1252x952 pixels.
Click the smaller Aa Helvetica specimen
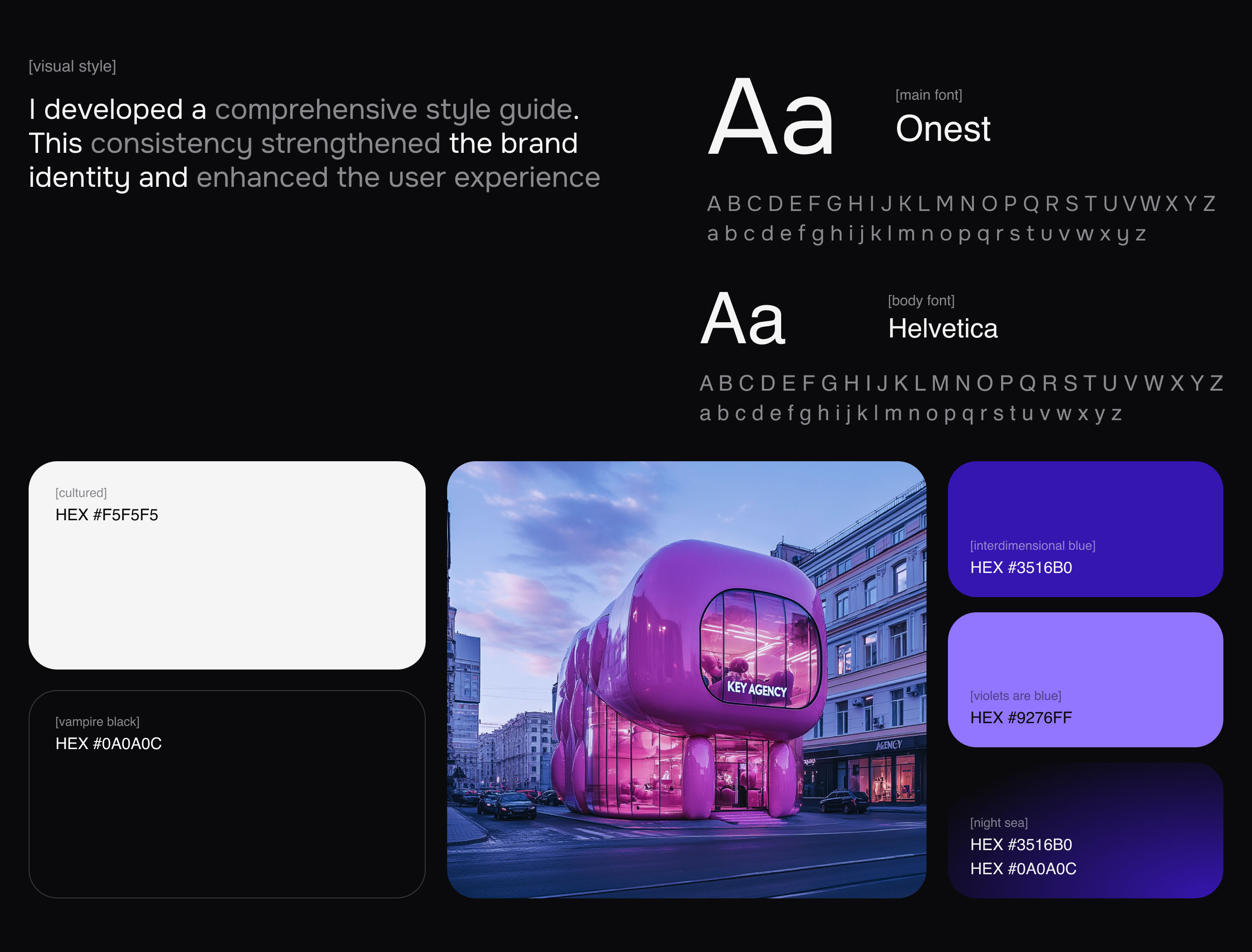[x=743, y=319]
